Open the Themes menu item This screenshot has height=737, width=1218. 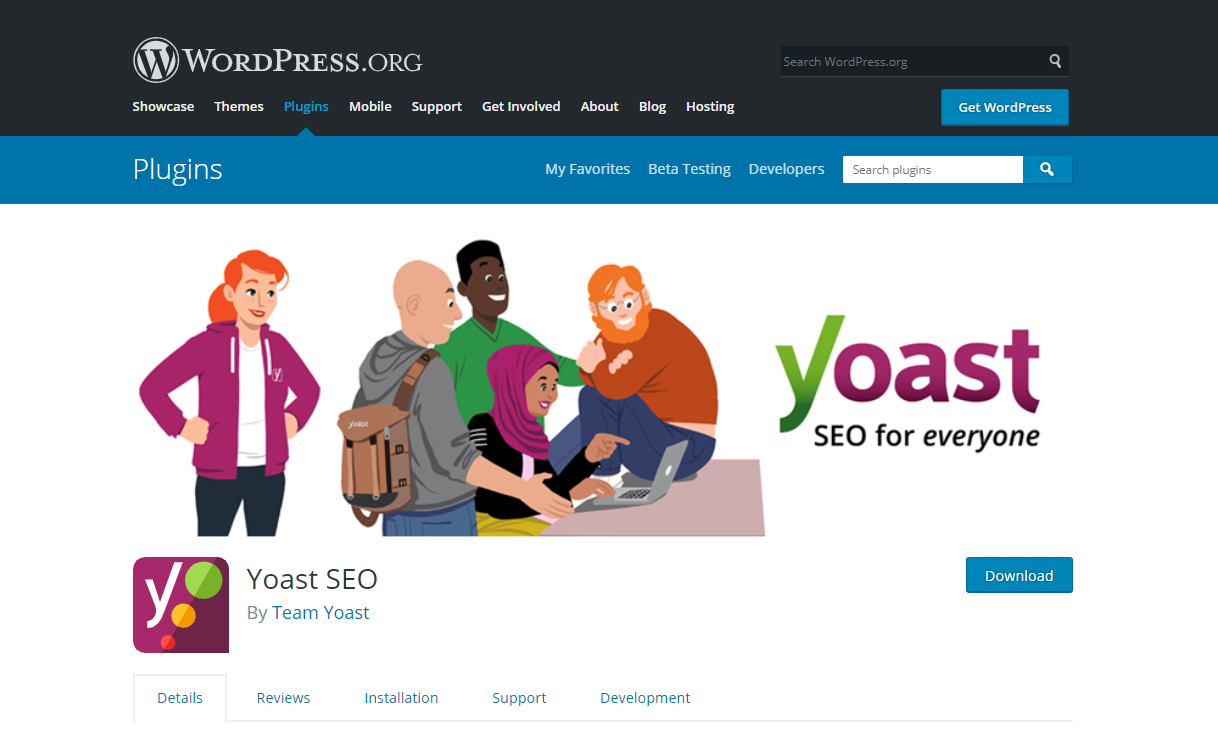point(239,106)
